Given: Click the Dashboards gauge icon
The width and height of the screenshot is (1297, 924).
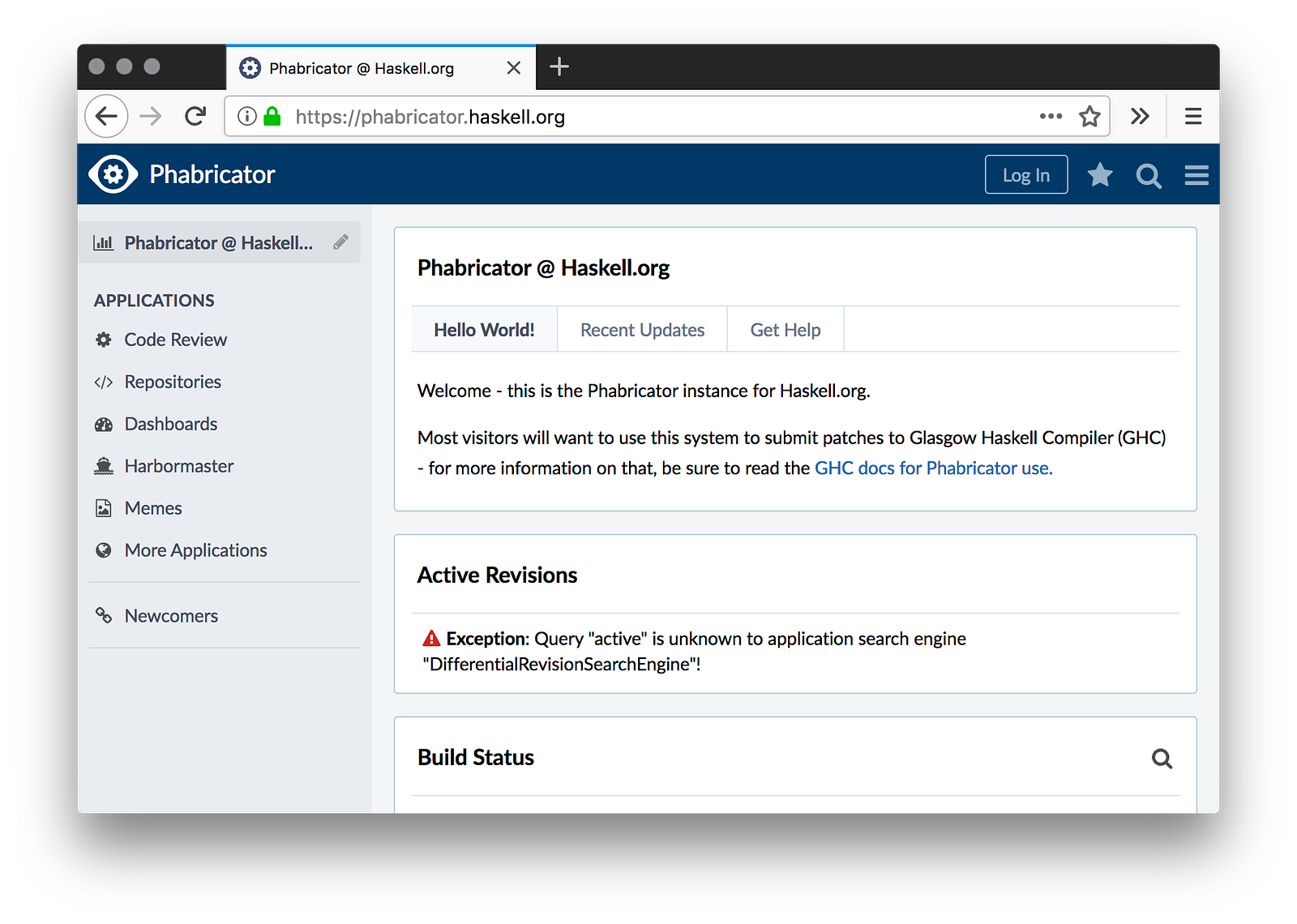Looking at the screenshot, I should (104, 424).
